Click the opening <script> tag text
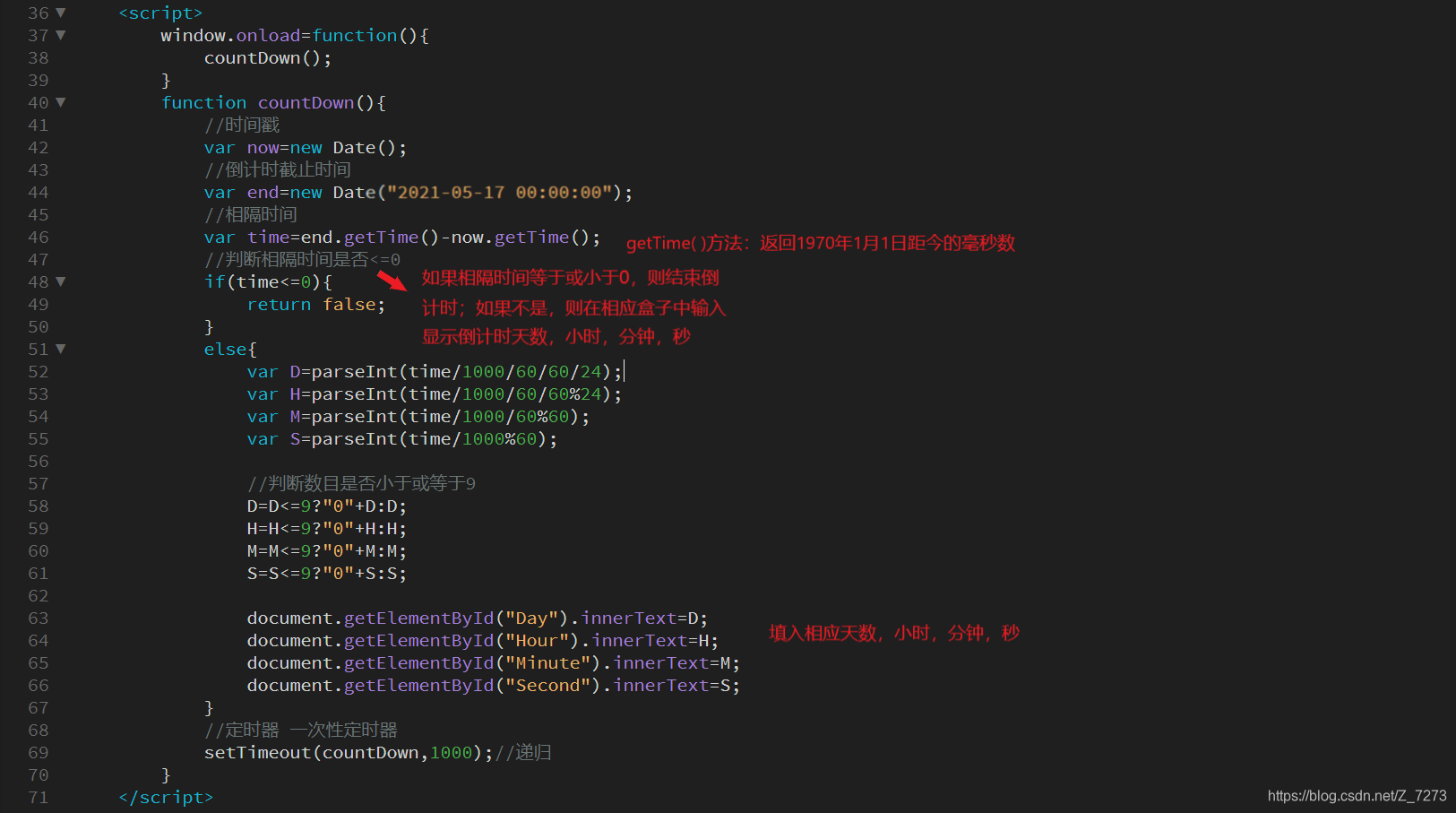The width and height of the screenshot is (1456, 813). (x=161, y=13)
